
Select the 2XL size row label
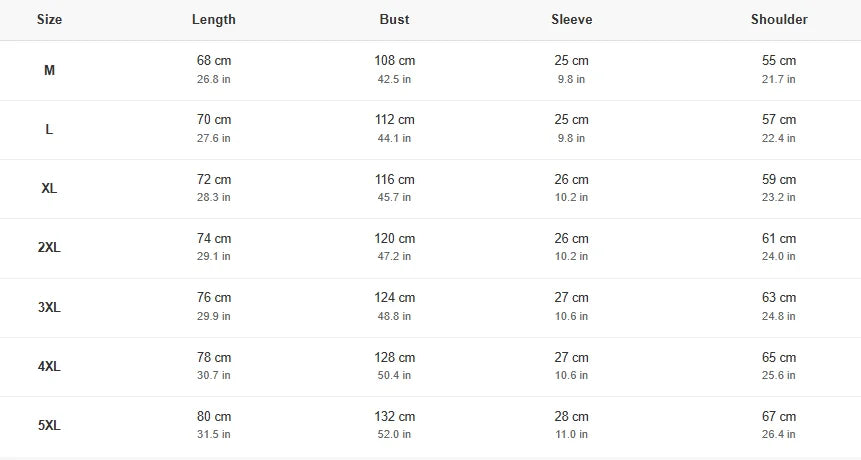click(49, 248)
